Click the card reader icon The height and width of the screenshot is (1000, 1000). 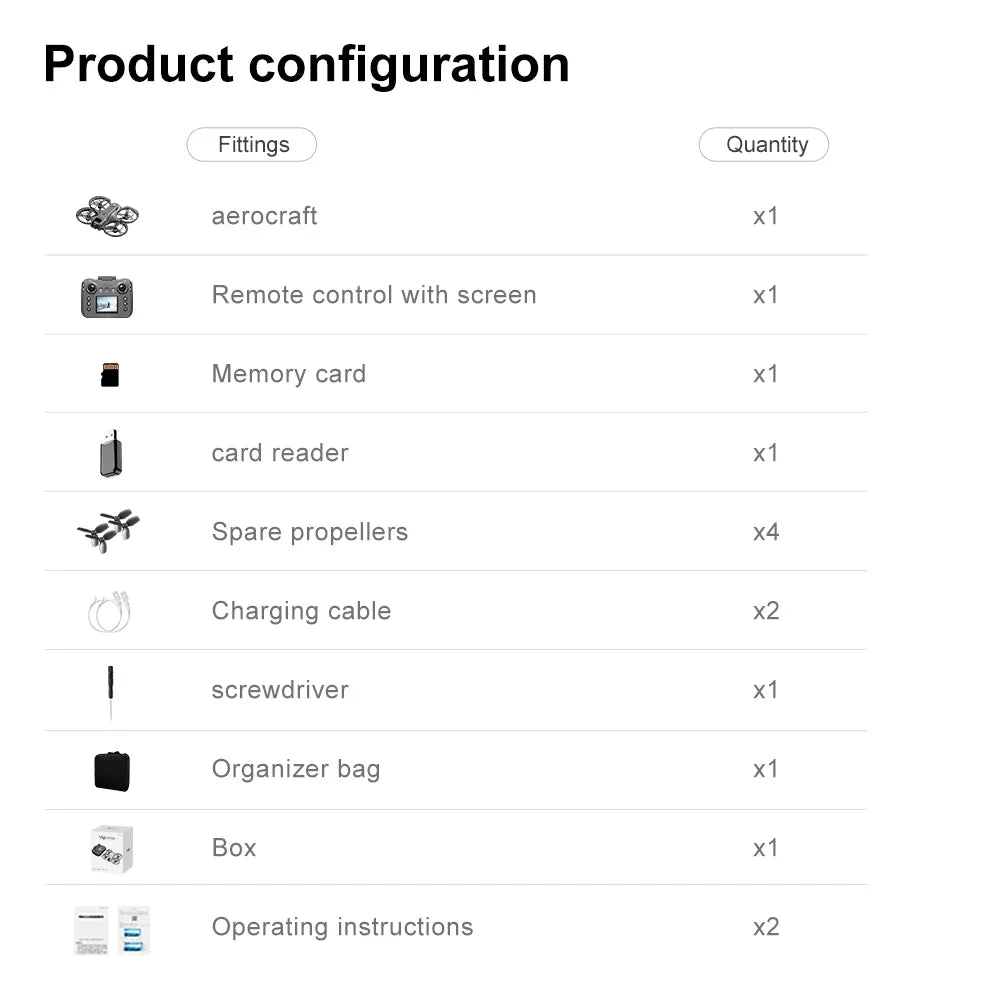111,454
